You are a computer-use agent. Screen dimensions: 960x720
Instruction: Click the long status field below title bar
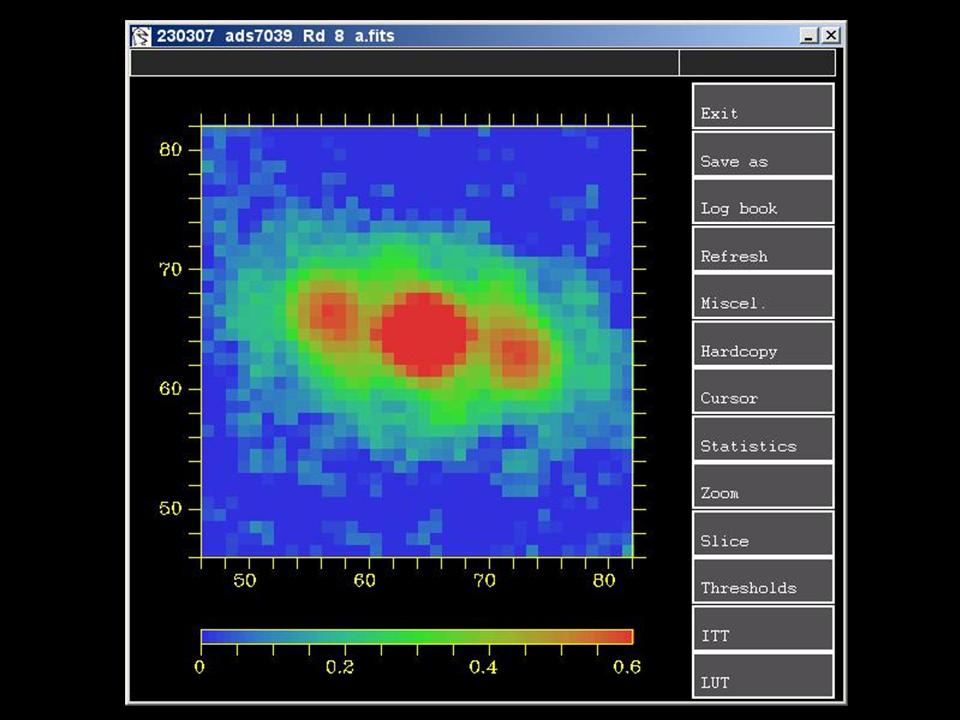coord(404,63)
